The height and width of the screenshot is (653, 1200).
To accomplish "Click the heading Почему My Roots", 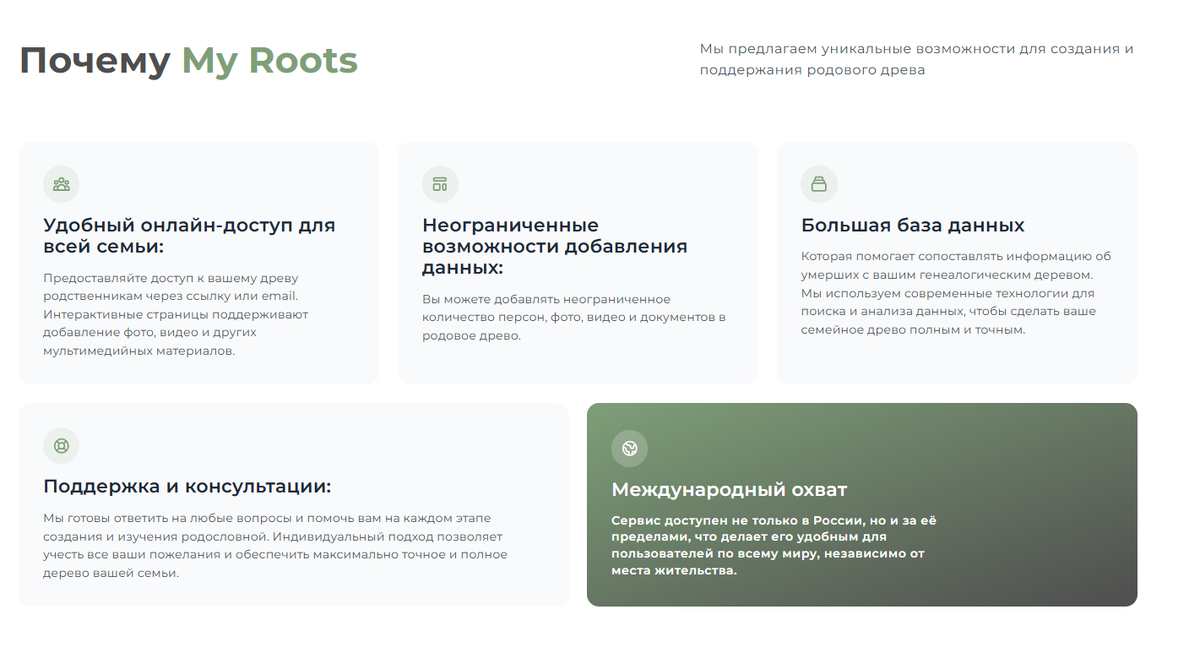I will [x=189, y=60].
